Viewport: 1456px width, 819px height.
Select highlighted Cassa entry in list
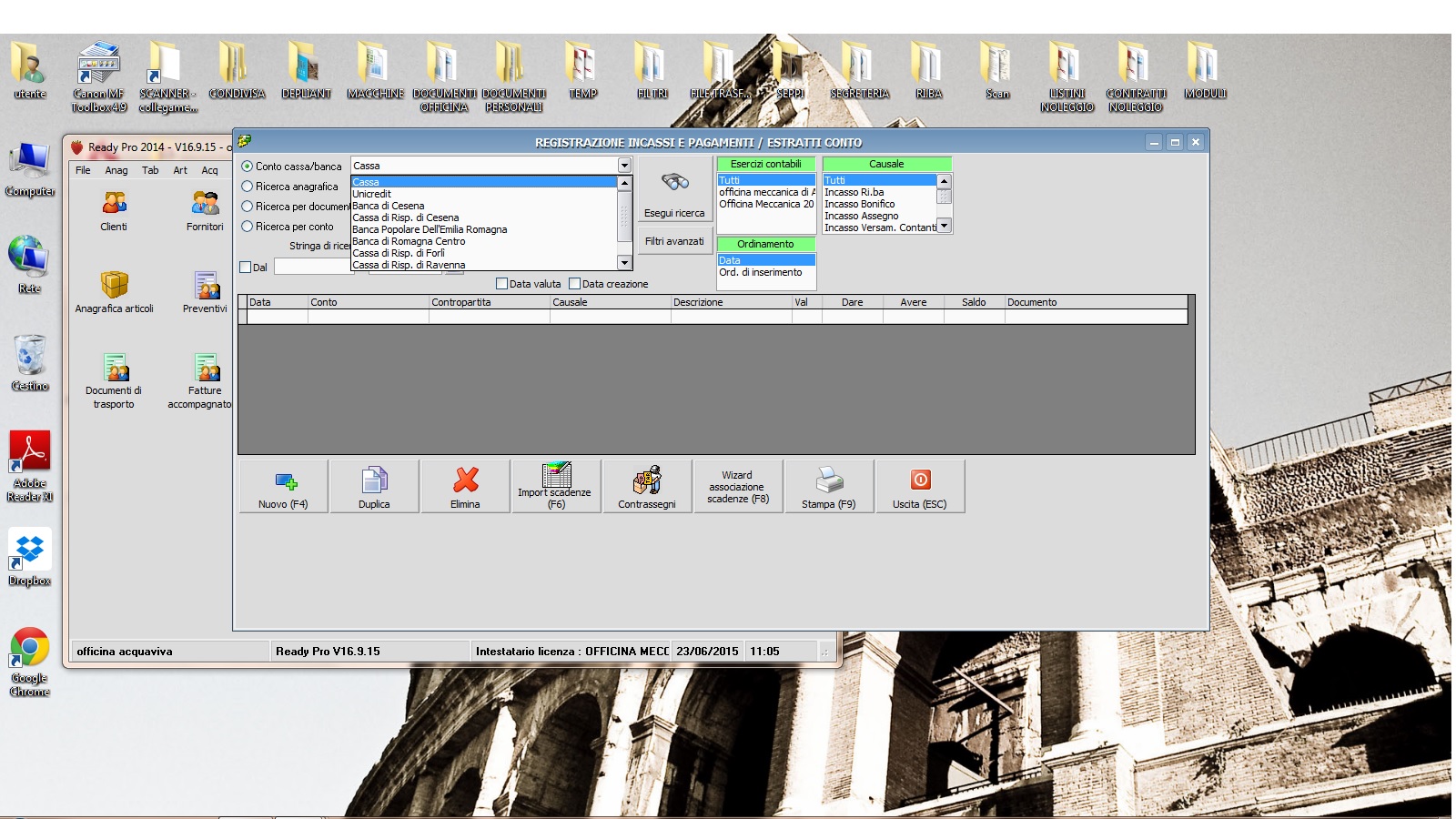click(484, 182)
